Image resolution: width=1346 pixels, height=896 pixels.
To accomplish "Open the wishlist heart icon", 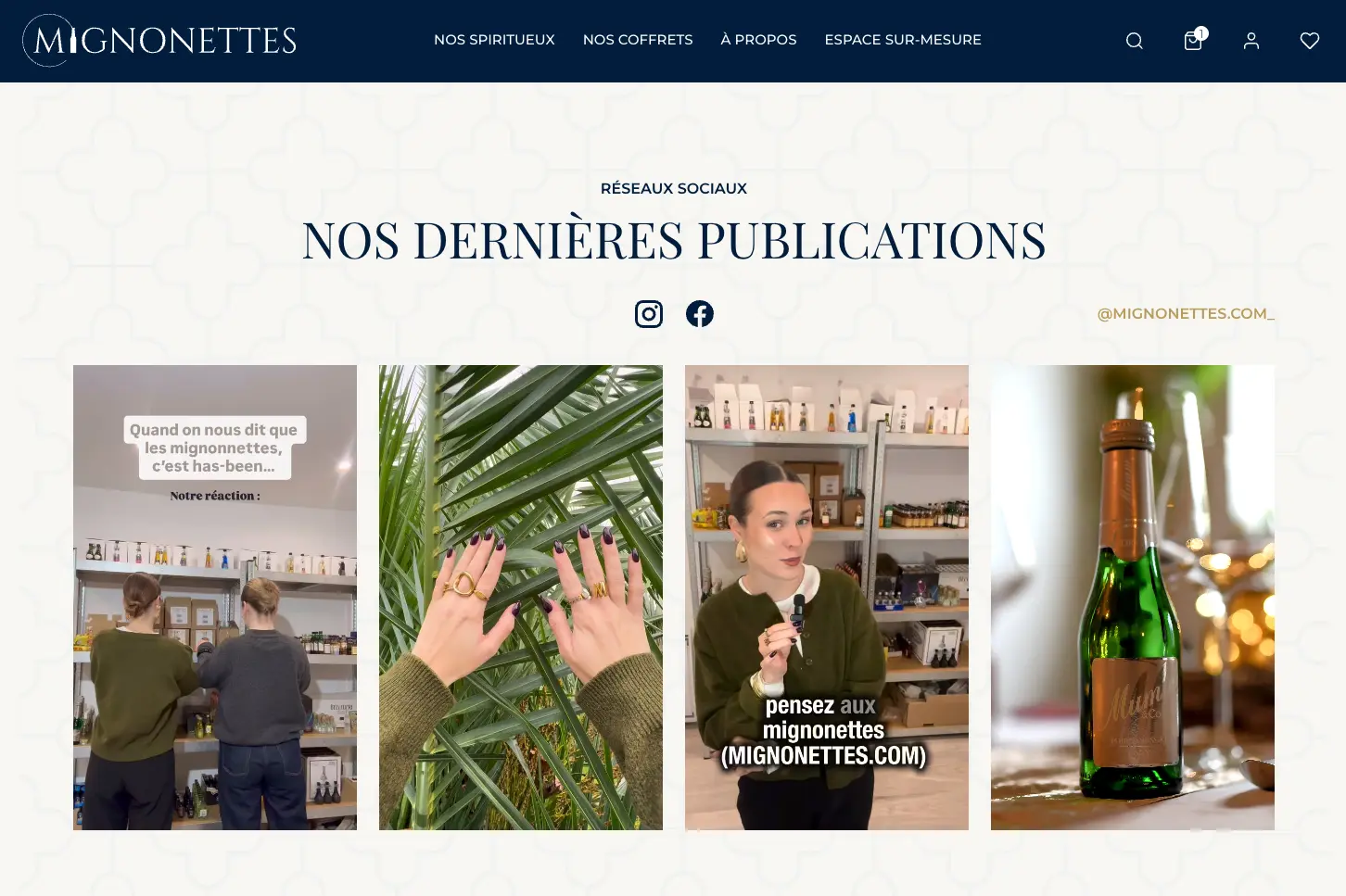I will coord(1310,41).
